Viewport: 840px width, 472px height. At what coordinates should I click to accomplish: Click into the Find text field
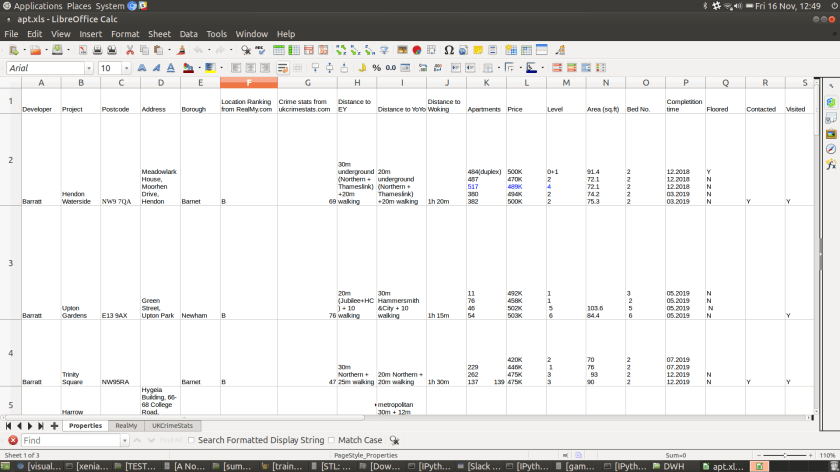pyautogui.click(x=71, y=440)
